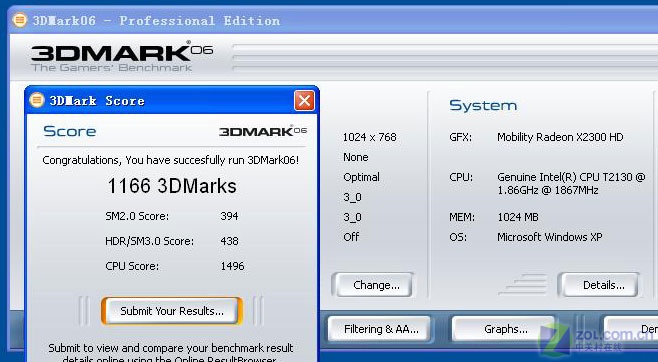
Task: Click the SM2.0 Score value 394
Action: click(229, 216)
